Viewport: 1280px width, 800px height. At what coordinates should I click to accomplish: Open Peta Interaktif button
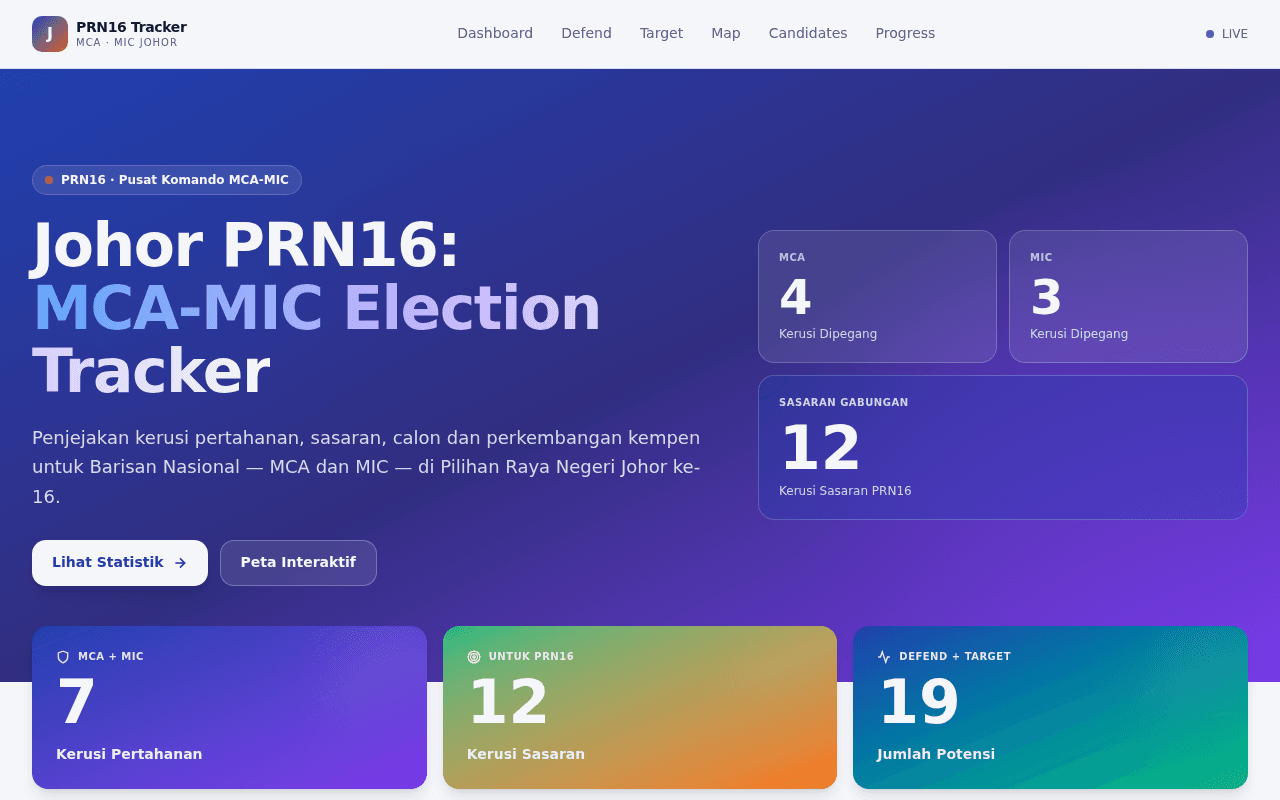pos(298,563)
